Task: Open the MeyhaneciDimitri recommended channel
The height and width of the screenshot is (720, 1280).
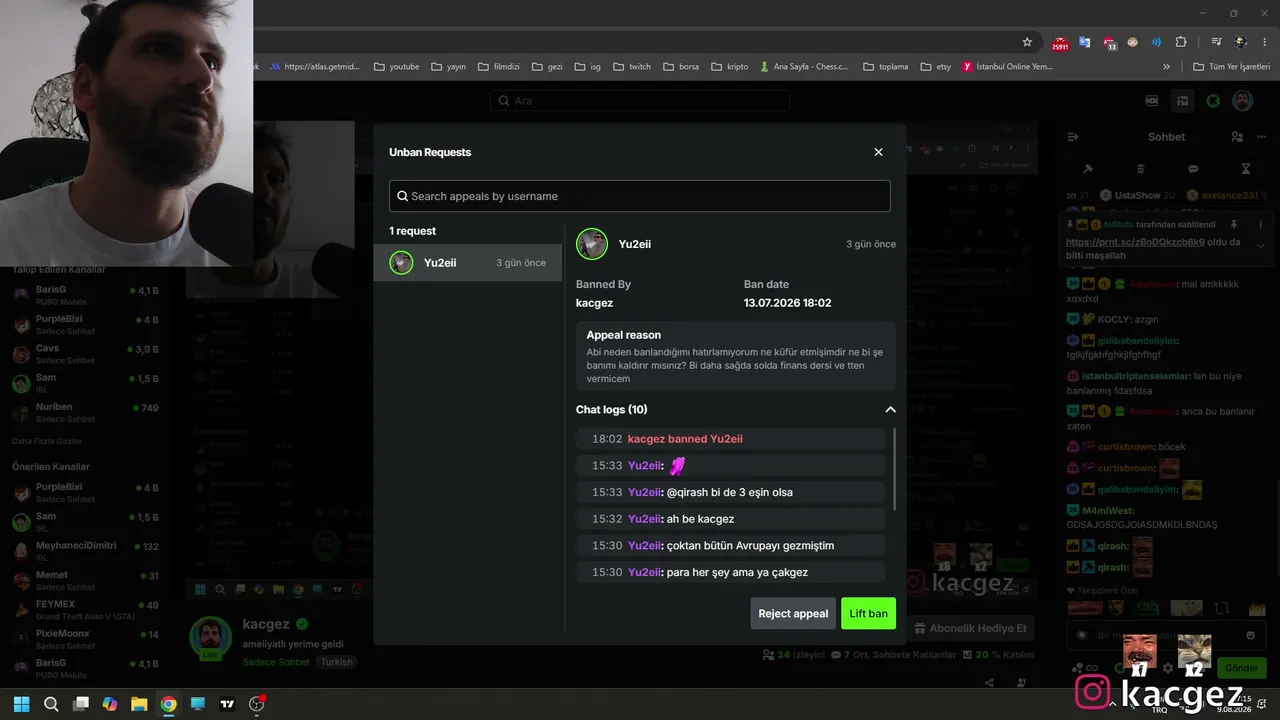Action: [85, 550]
